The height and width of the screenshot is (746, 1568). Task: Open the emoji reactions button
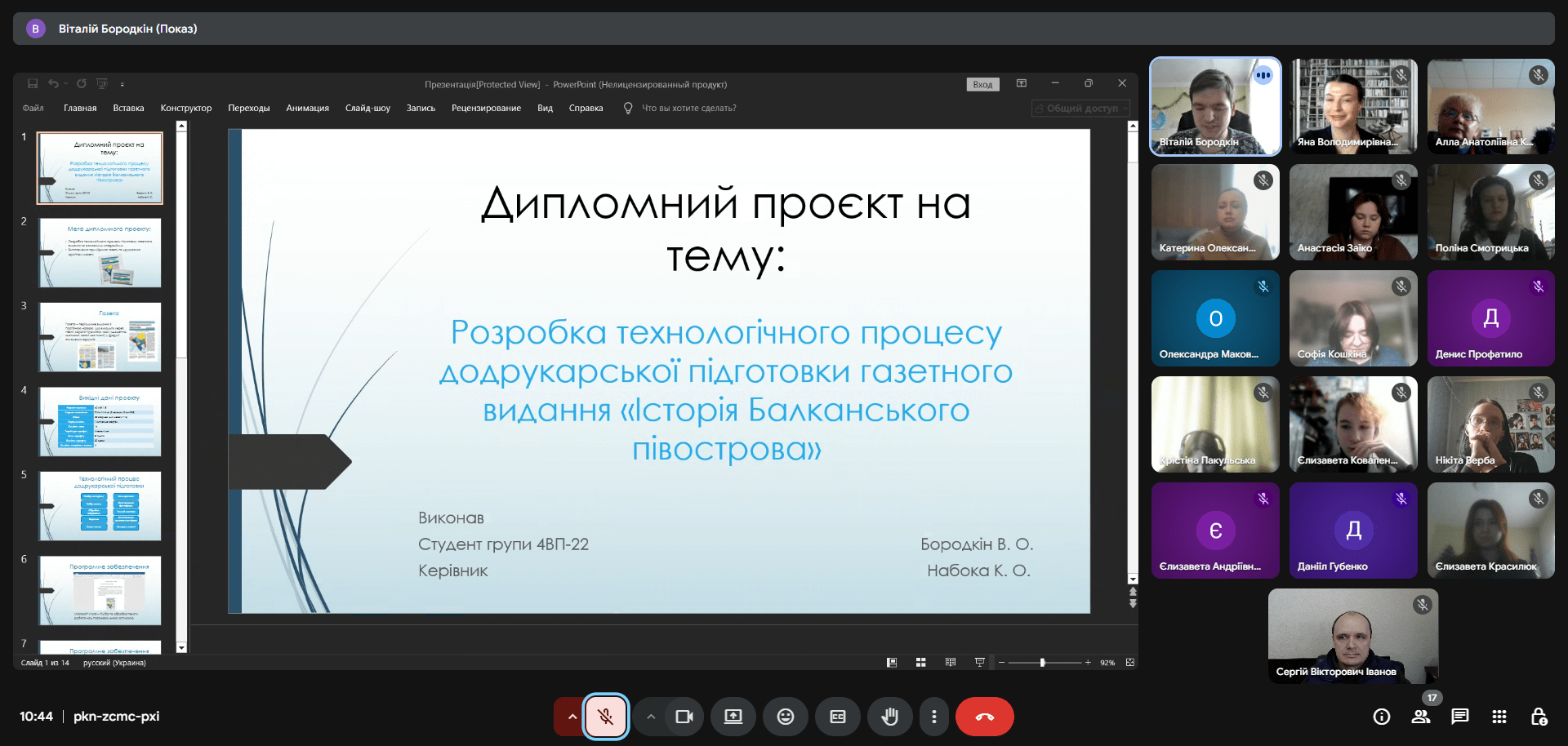pos(785,717)
